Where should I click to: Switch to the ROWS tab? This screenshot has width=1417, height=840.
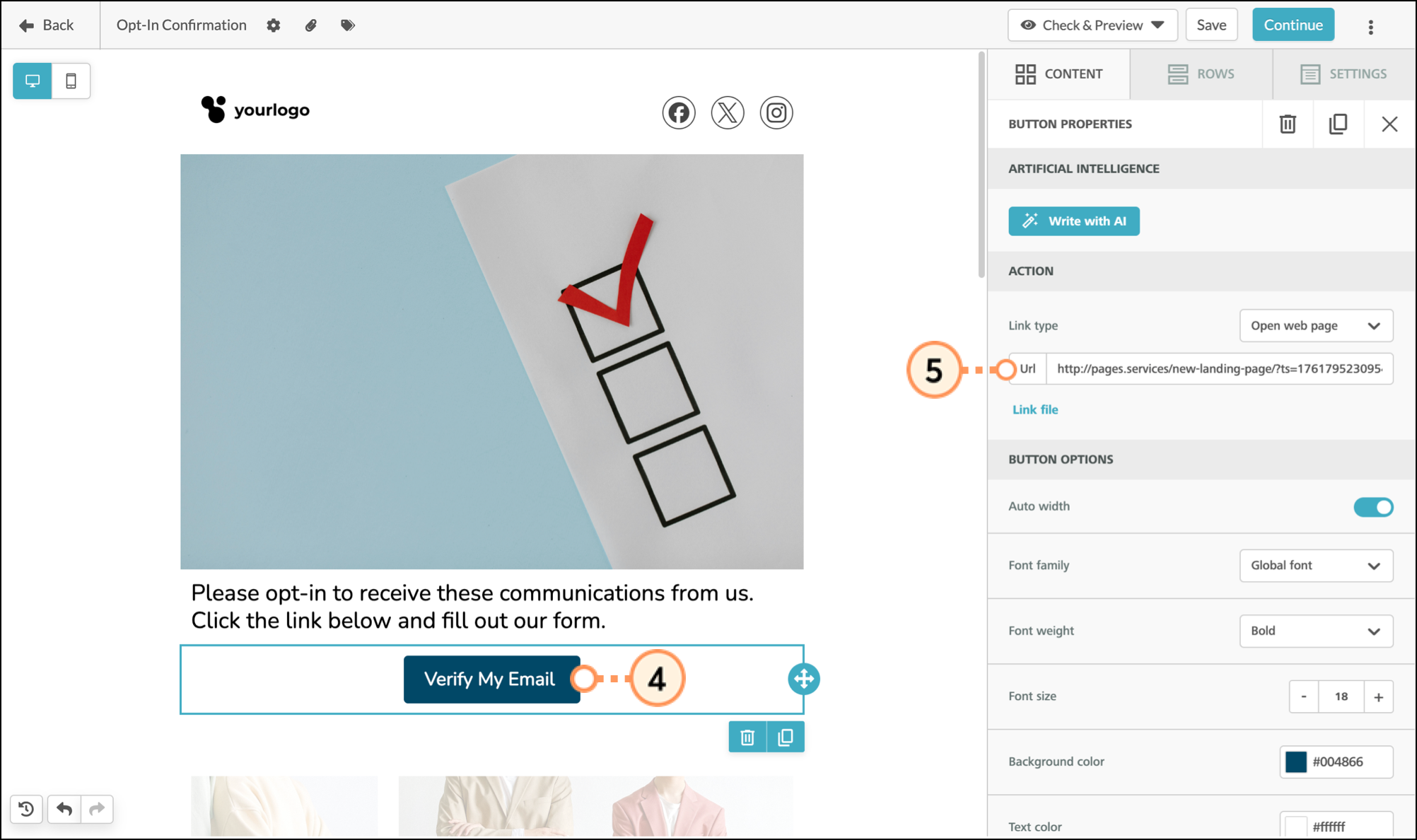pos(1201,74)
